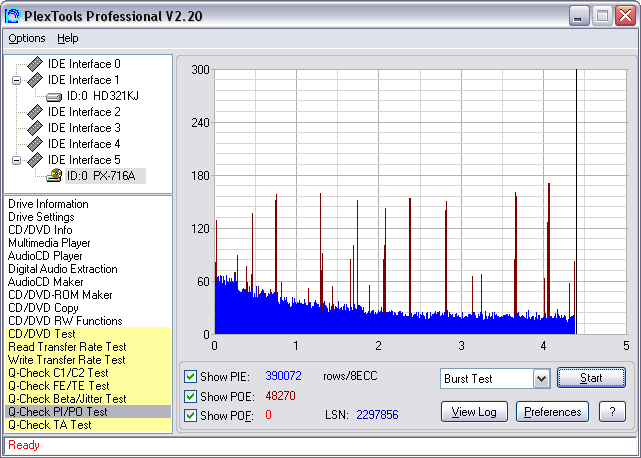
Task: Select AudioCD Maker entry
Action: 45,282
